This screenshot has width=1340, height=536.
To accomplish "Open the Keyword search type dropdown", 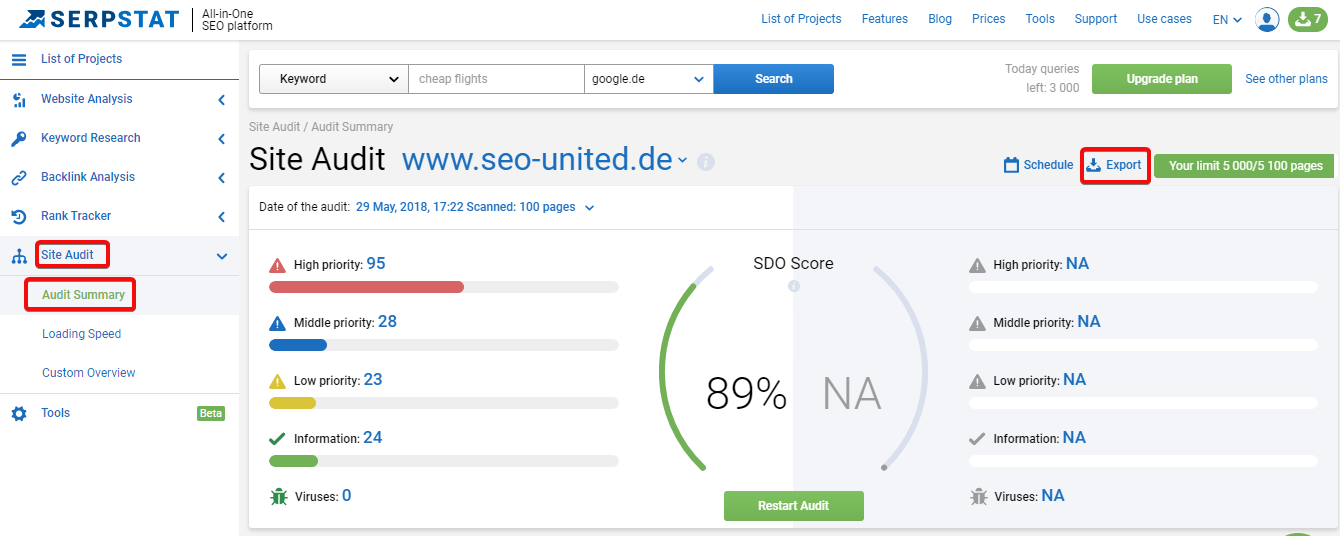I will [334, 79].
